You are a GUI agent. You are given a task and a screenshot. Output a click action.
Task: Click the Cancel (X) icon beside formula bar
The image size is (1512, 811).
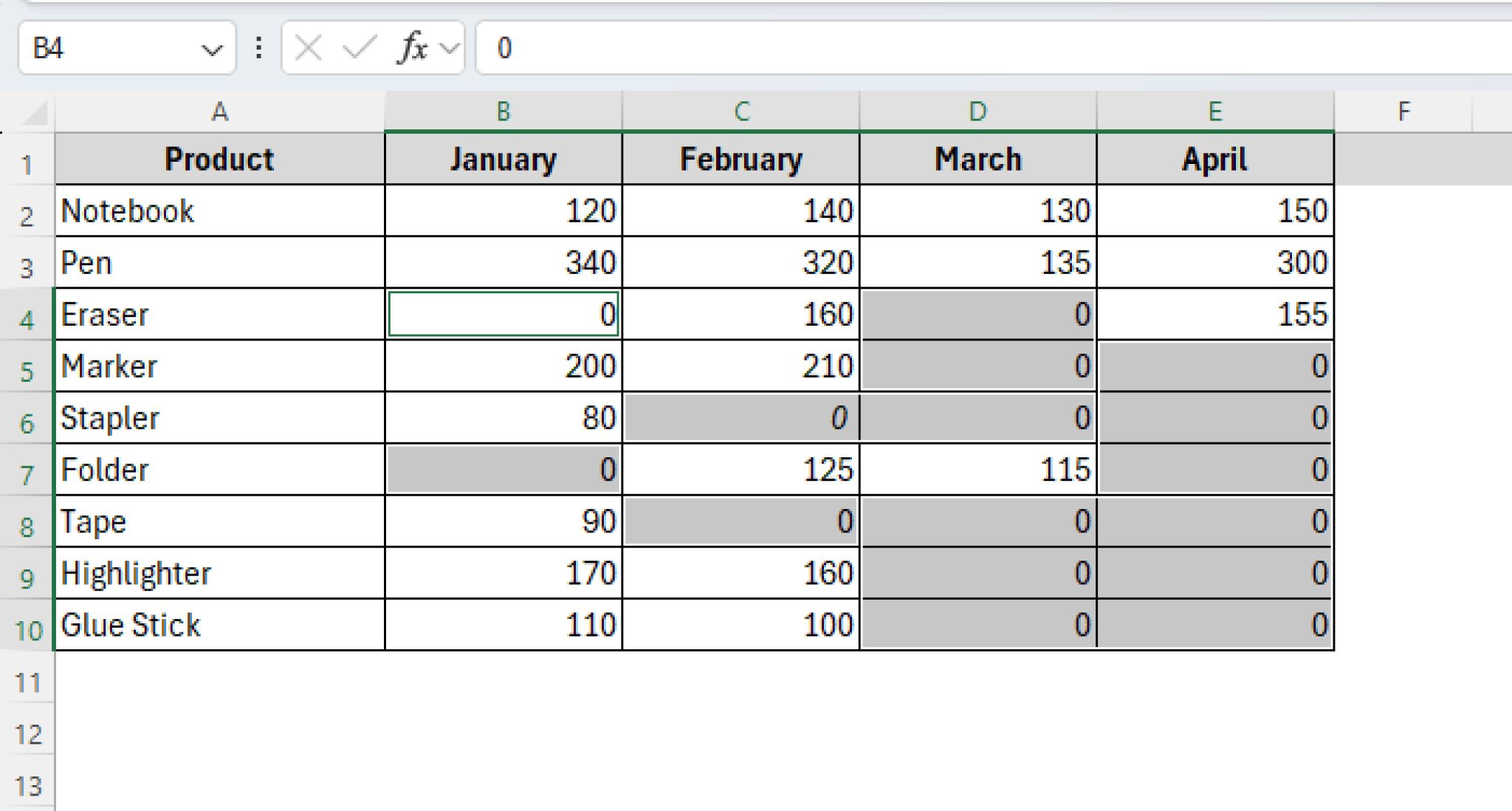[x=307, y=48]
